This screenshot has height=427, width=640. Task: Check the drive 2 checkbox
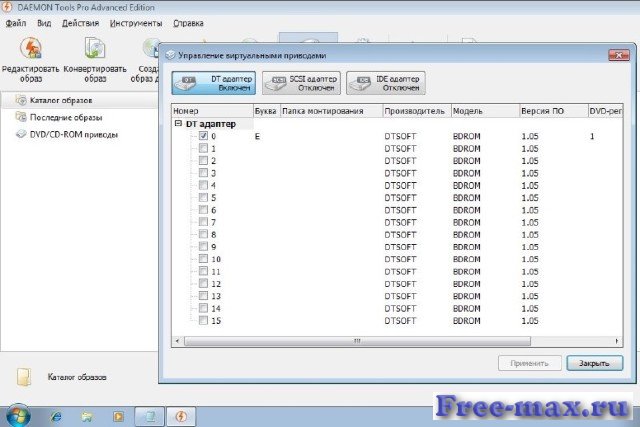click(x=203, y=160)
